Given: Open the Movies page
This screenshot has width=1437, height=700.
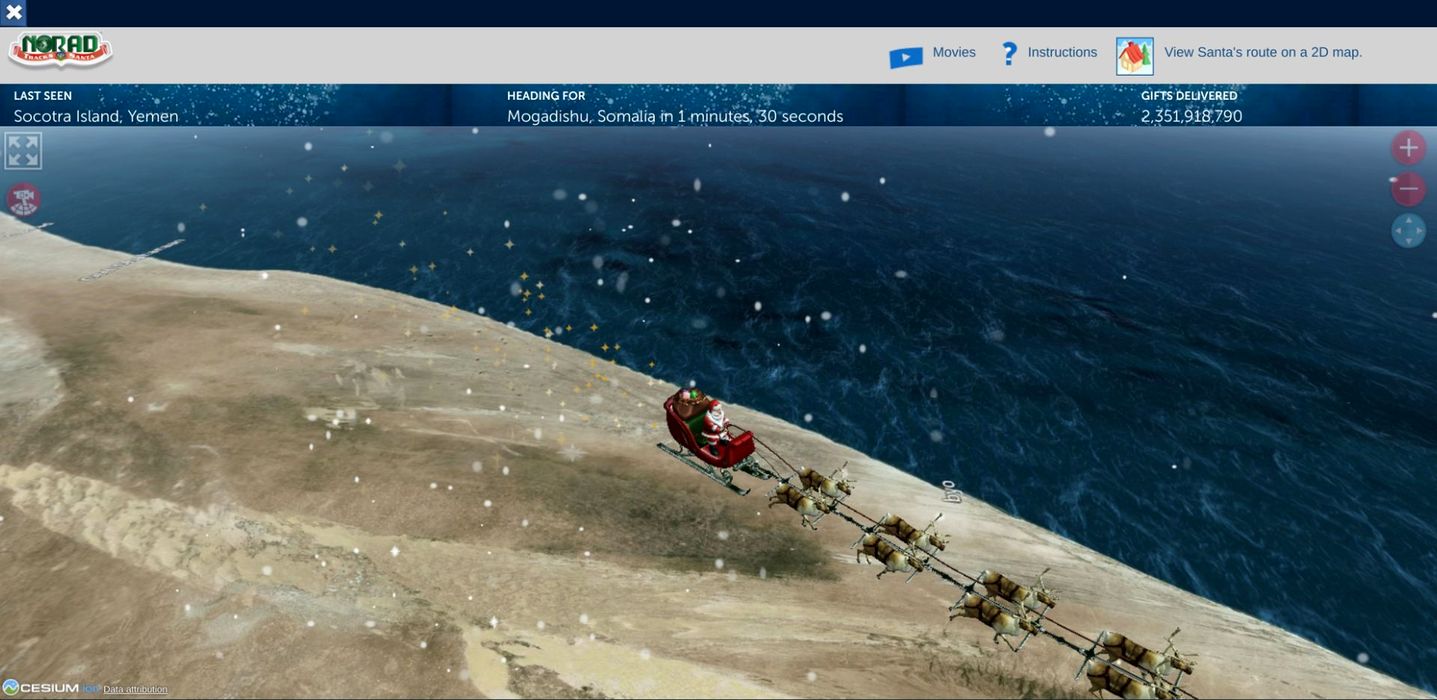Looking at the screenshot, I should [x=953, y=52].
